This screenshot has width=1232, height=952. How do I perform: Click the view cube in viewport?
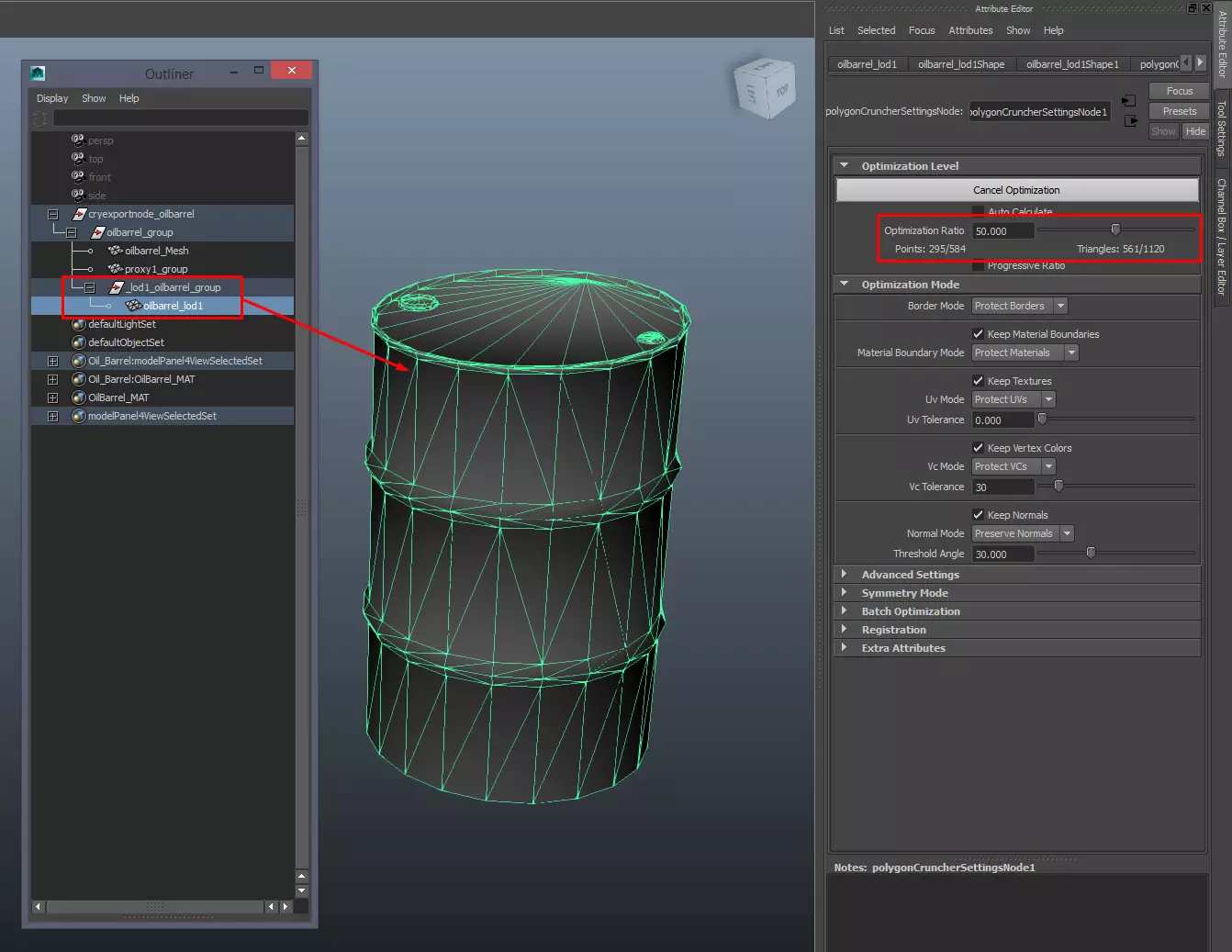[x=765, y=89]
